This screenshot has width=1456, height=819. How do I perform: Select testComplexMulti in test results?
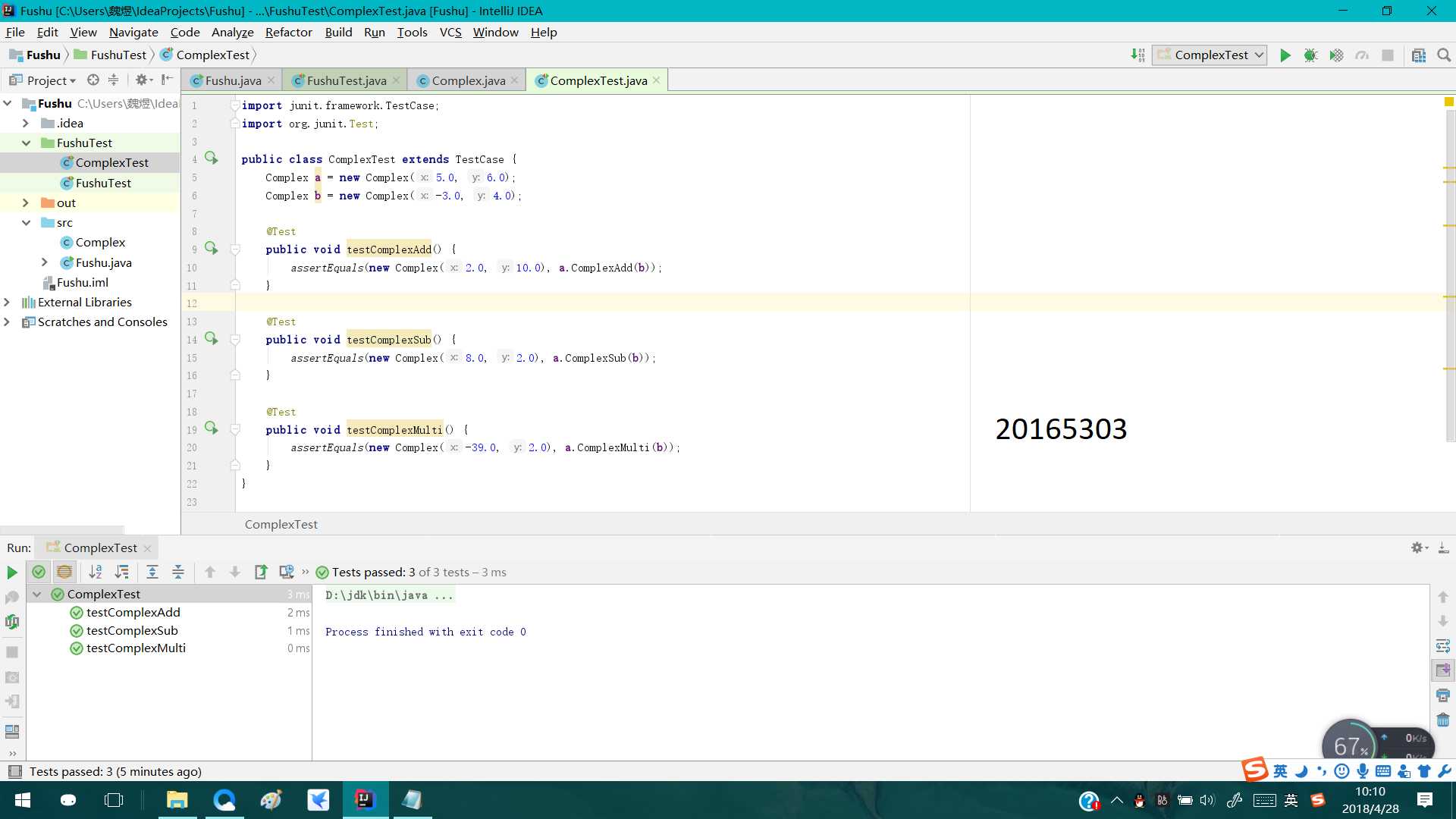tap(136, 648)
